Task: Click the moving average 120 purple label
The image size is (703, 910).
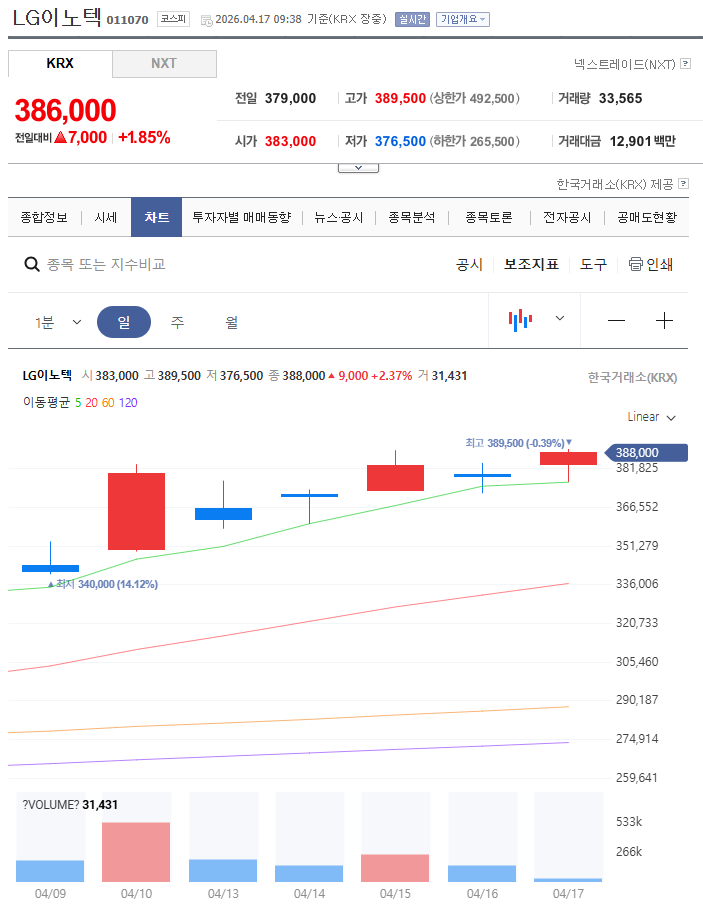Action: click(128, 403)
